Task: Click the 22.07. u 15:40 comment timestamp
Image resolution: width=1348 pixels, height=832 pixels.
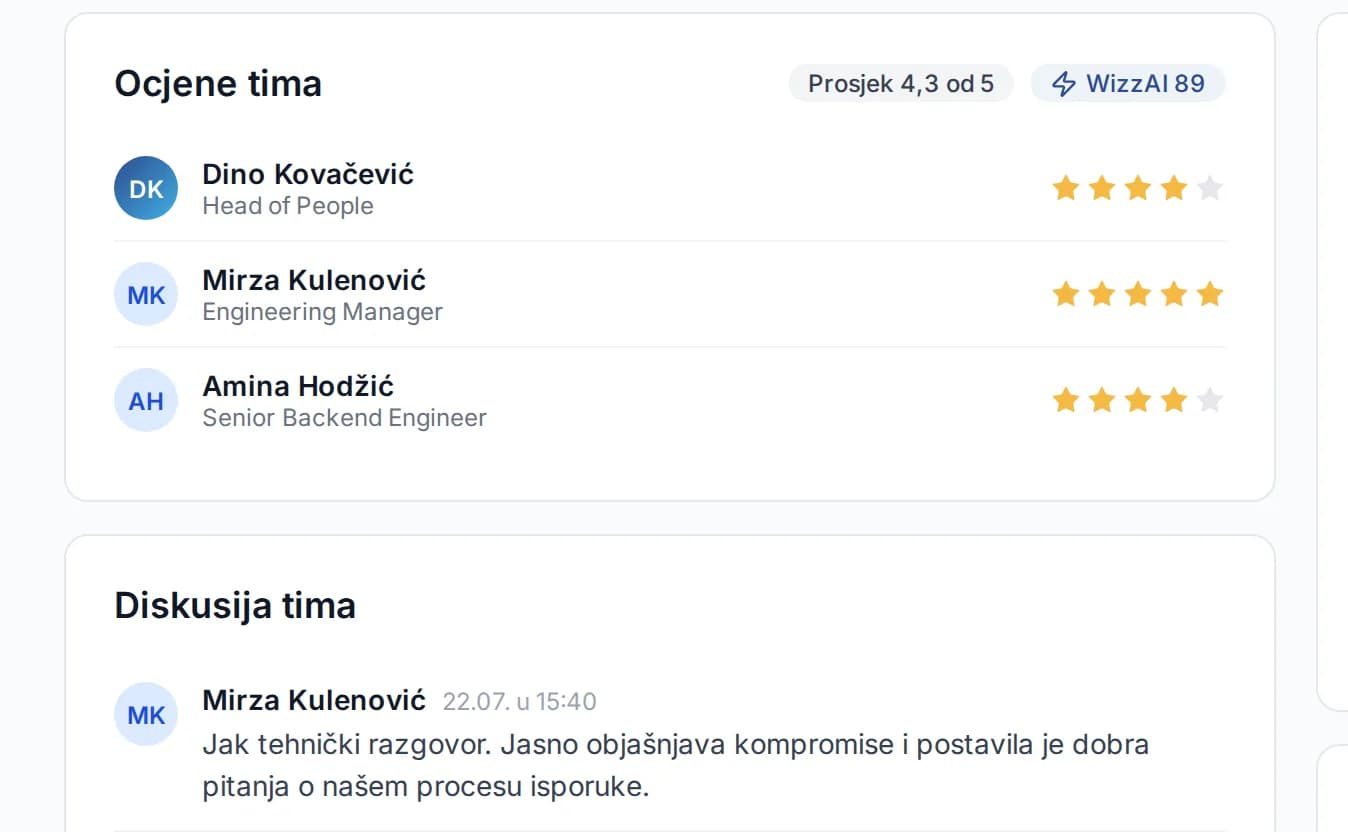Action: [x=519, y=702]
